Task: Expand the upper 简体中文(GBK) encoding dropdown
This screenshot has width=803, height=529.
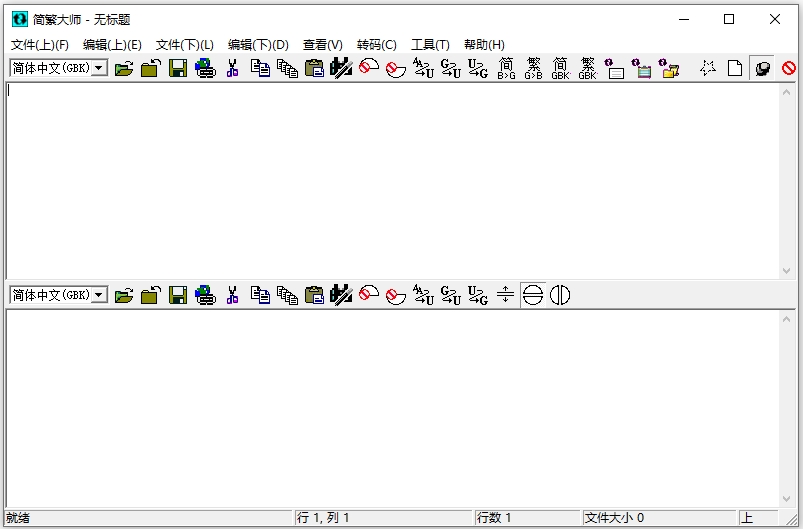Action: [99, 68]
